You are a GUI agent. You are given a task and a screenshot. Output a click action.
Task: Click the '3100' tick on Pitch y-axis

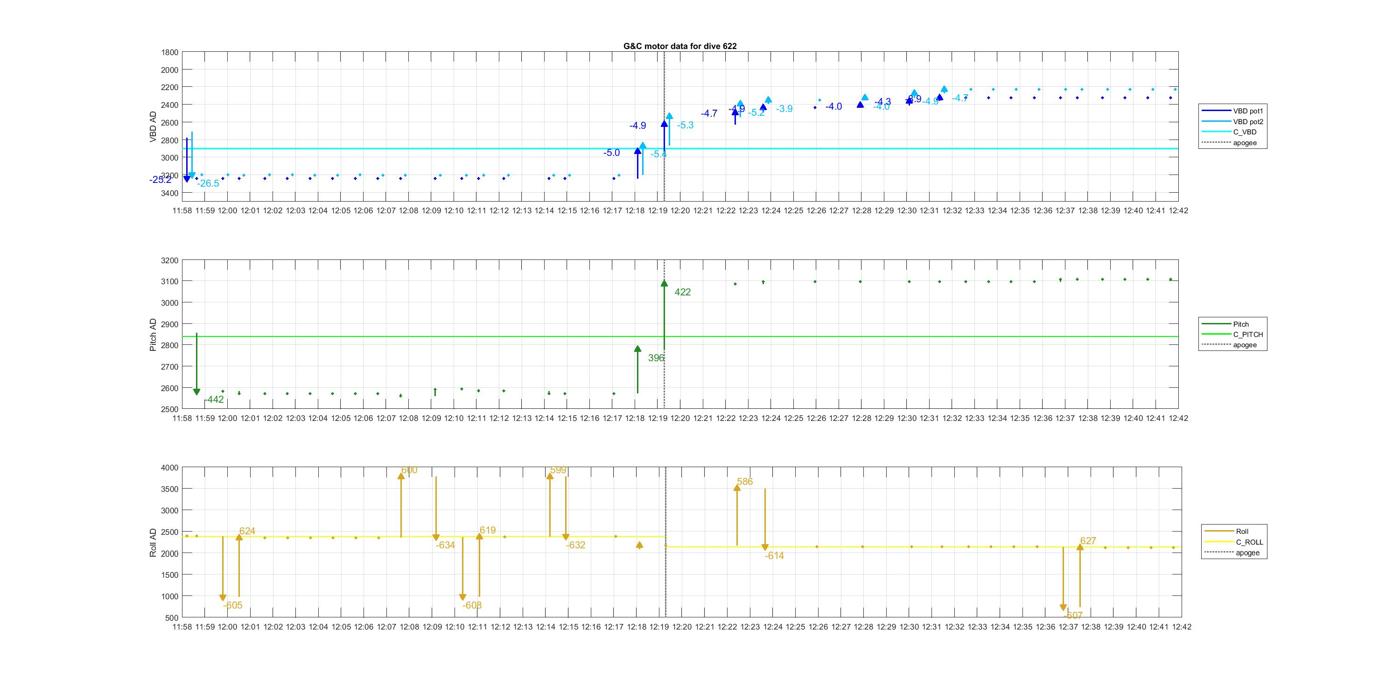[x=170, y=282]
